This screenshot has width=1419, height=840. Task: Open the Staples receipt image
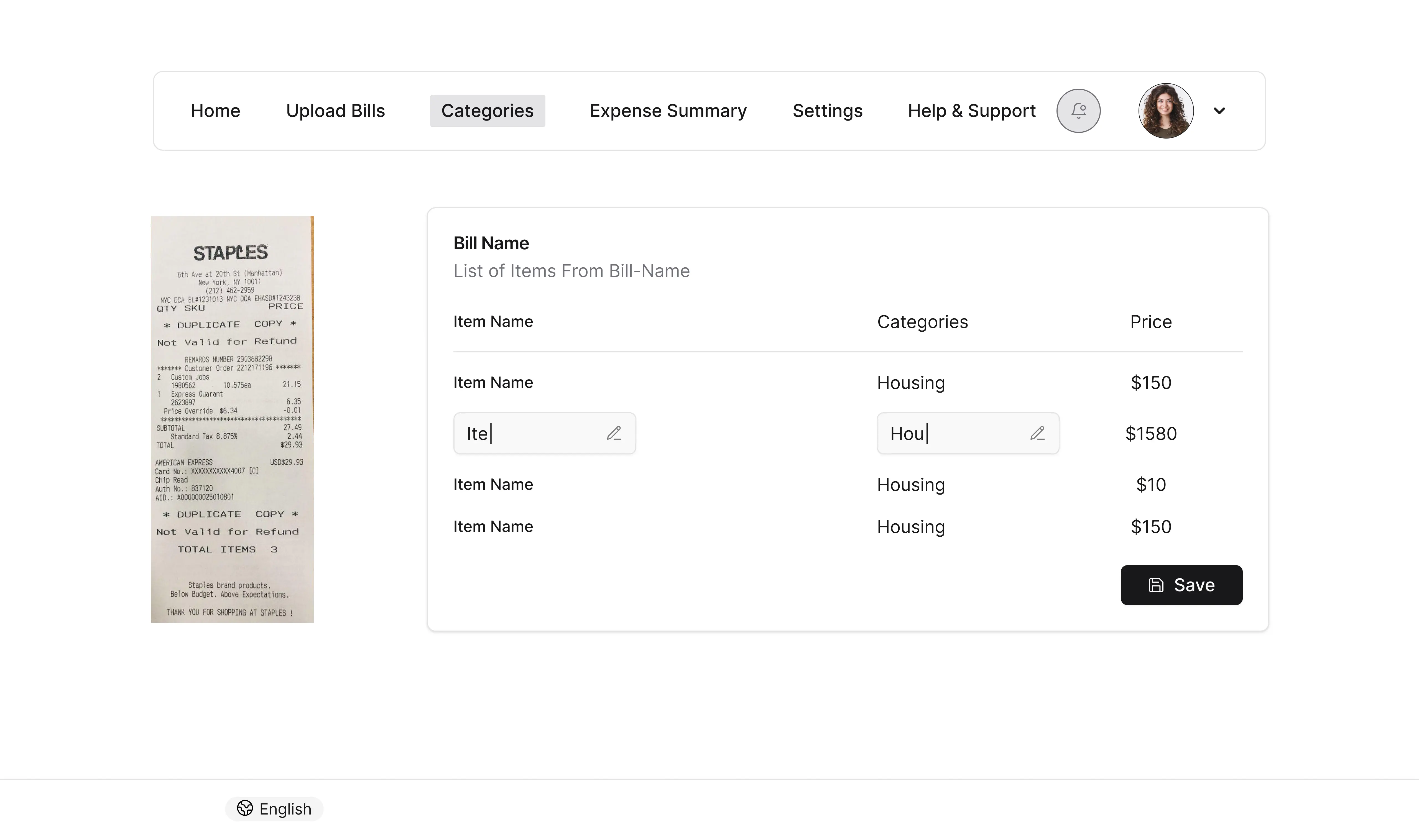pyautogui.click(x=232, y=419)
